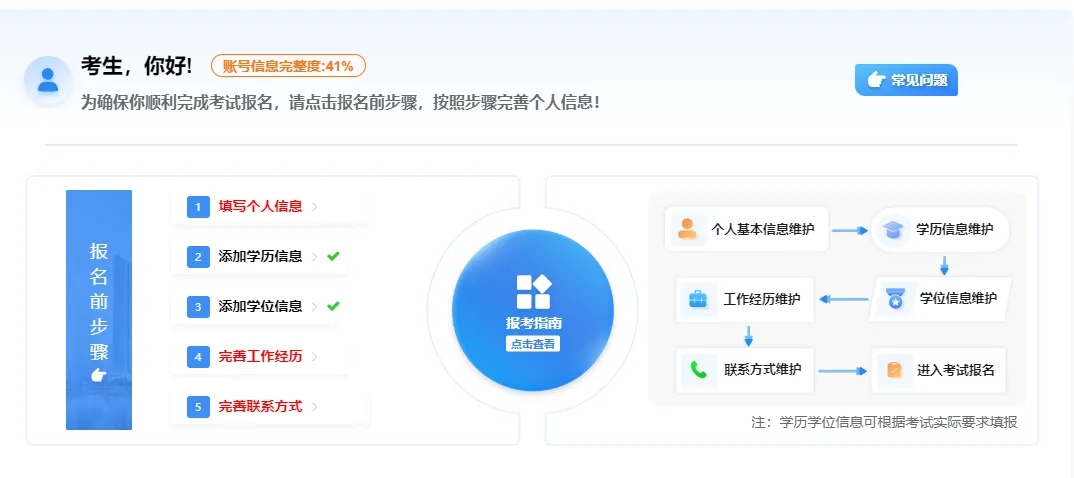Screen dimensions: 1074x478
Task: Click the chevron next to 完善联系方式
Action: pos(314,407)
